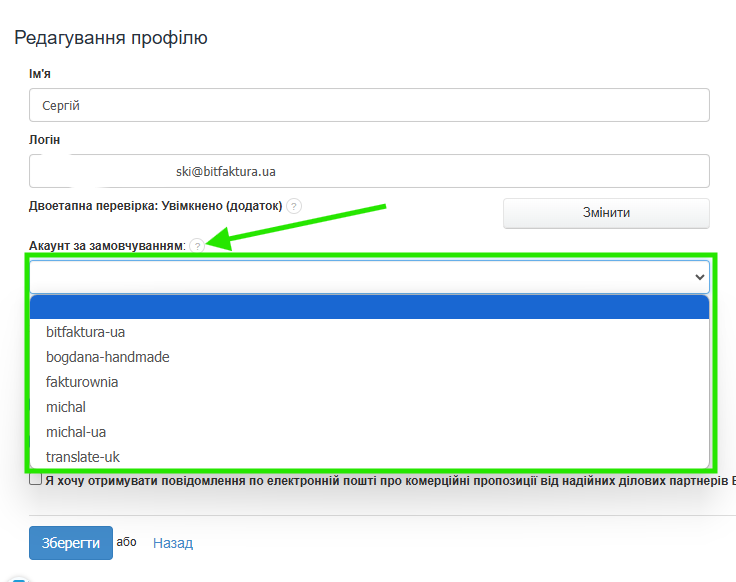Follow the Назад link
The height and width of the screenshot is (582, 736).
pyautogui.click(x=173, y=543)
